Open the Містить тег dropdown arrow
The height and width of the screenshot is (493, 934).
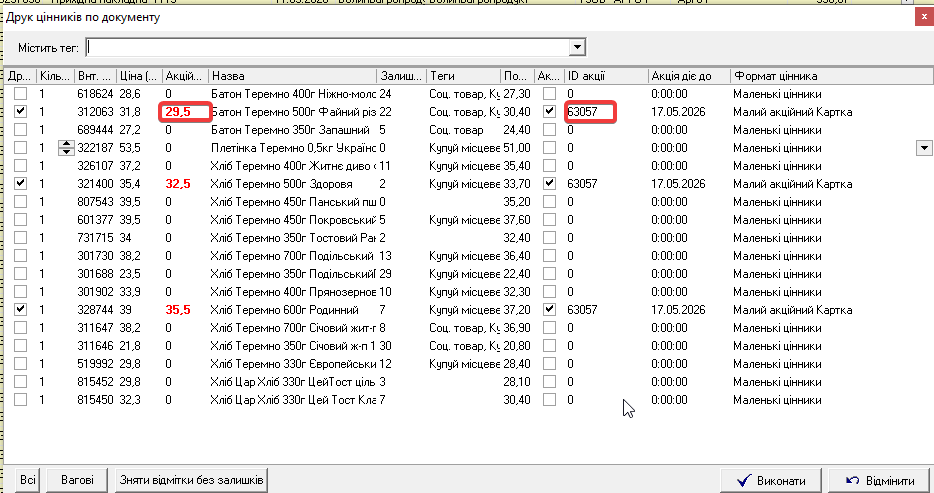(x=577, y=48)
